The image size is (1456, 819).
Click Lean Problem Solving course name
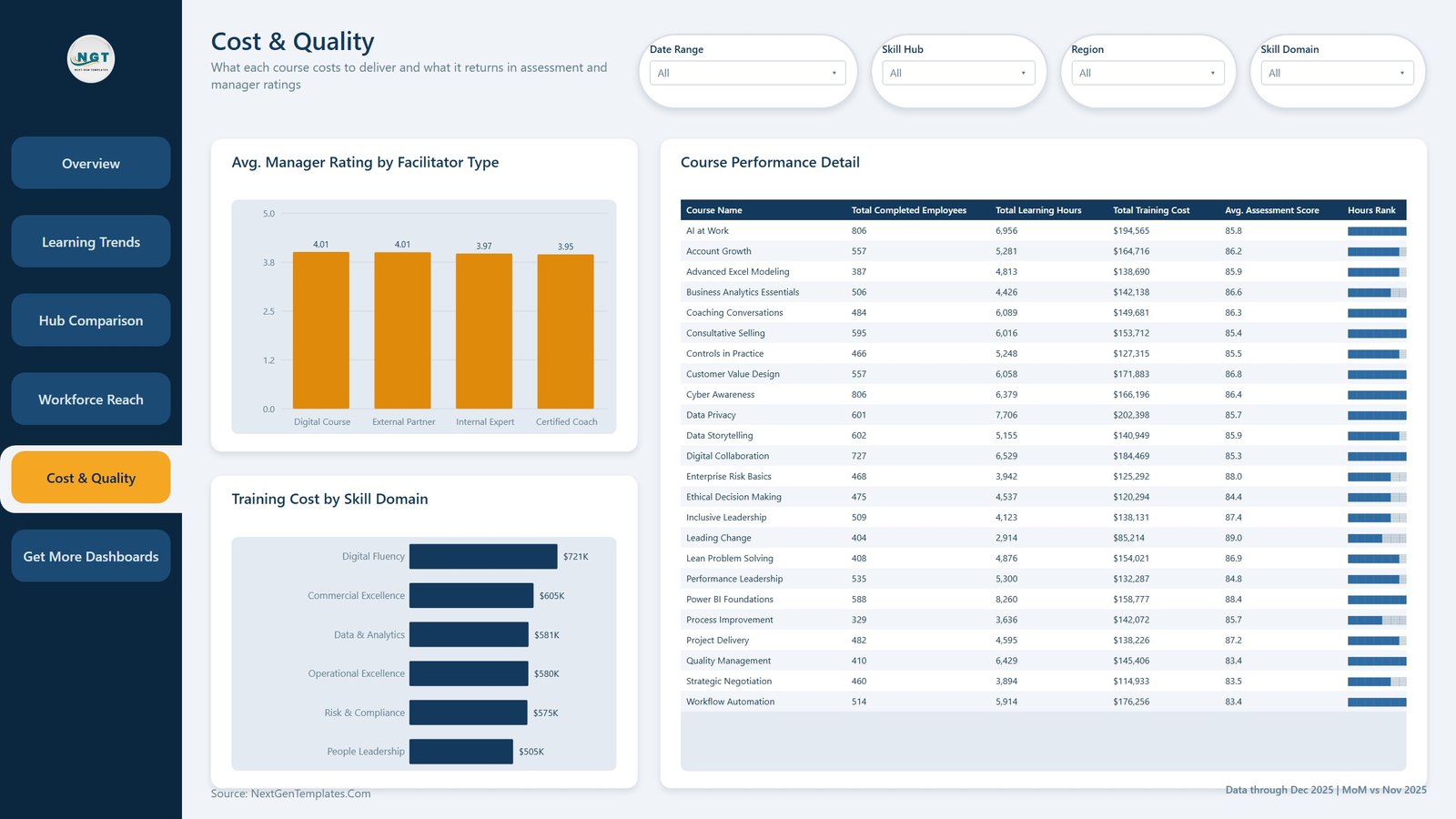pyautogui.click(x=730, y=559)
